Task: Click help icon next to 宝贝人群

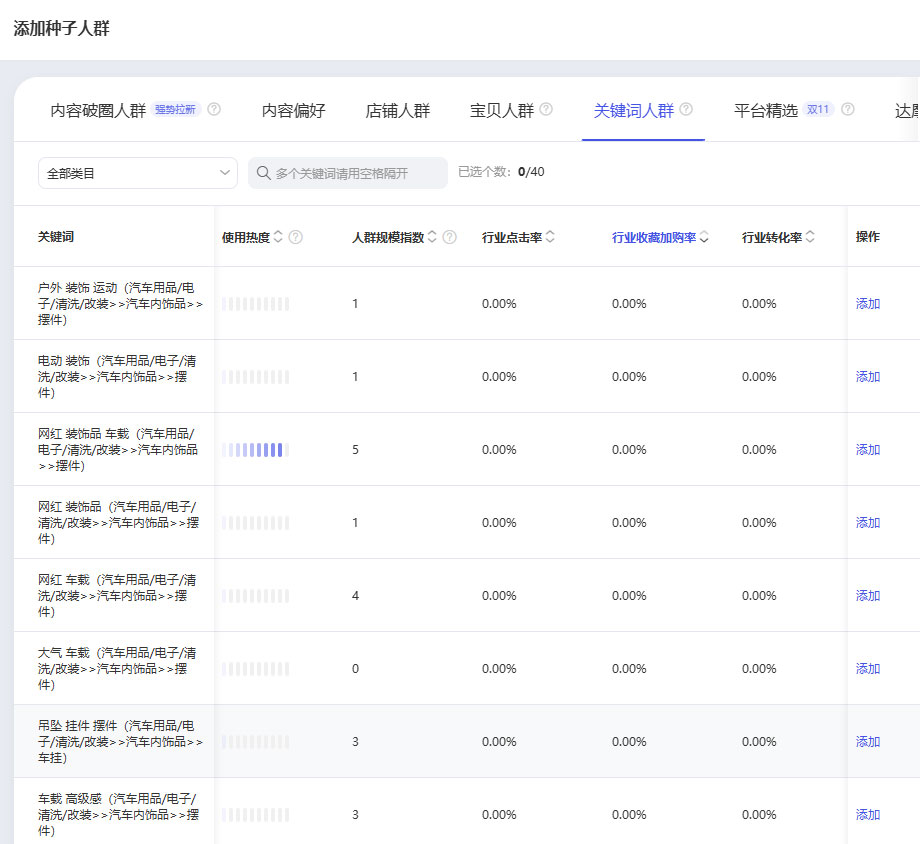Action: (x=546, y=109)
